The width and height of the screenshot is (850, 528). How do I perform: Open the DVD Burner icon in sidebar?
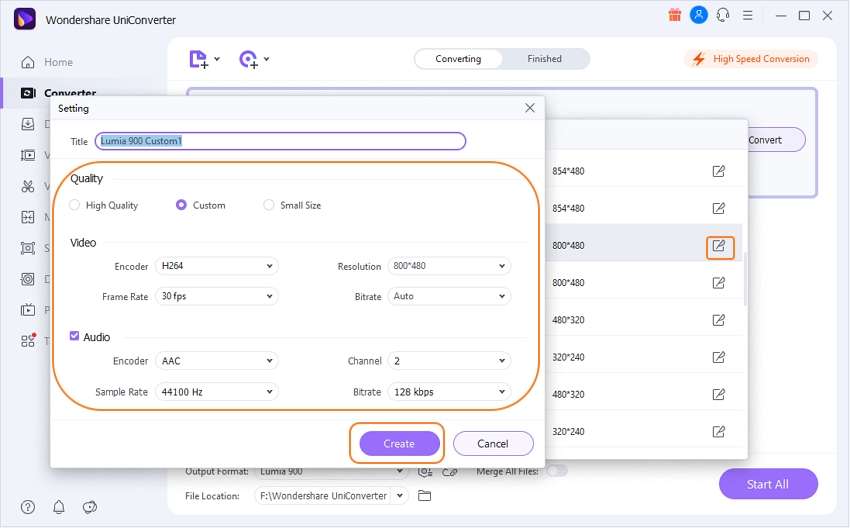coord(28,279)
